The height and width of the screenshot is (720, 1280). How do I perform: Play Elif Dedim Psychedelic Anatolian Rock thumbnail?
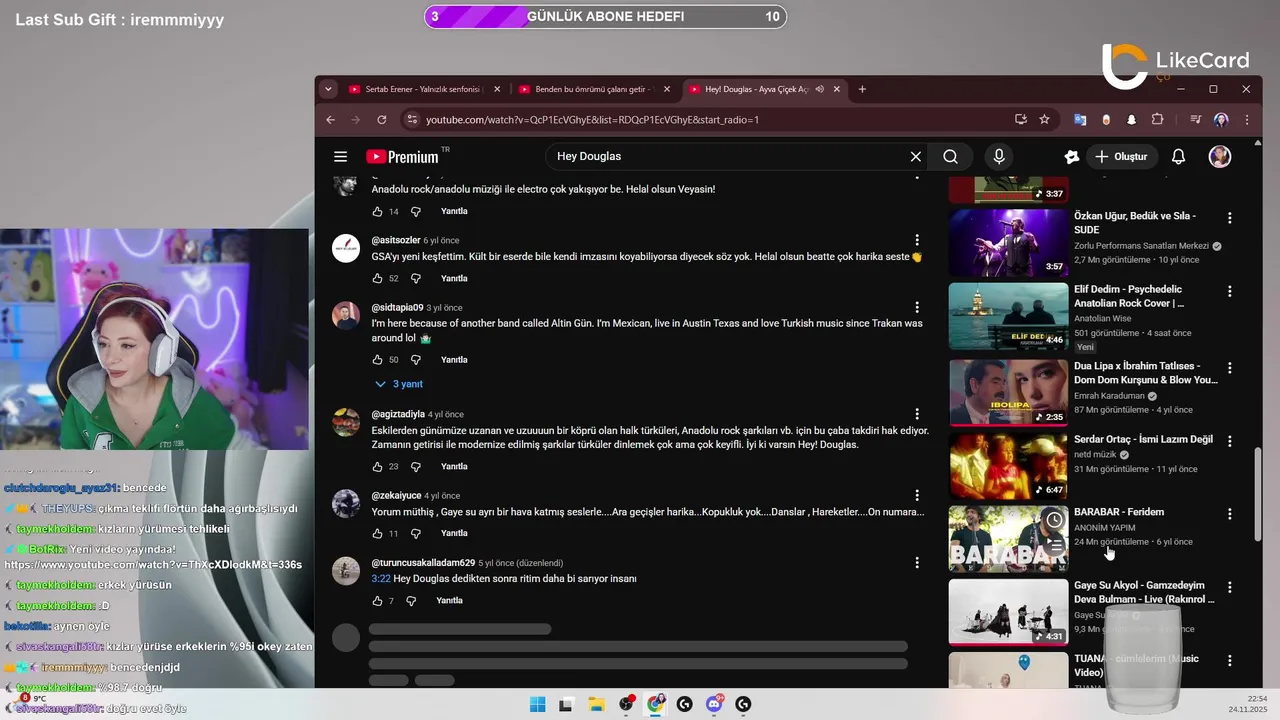tap(1008, 316)
